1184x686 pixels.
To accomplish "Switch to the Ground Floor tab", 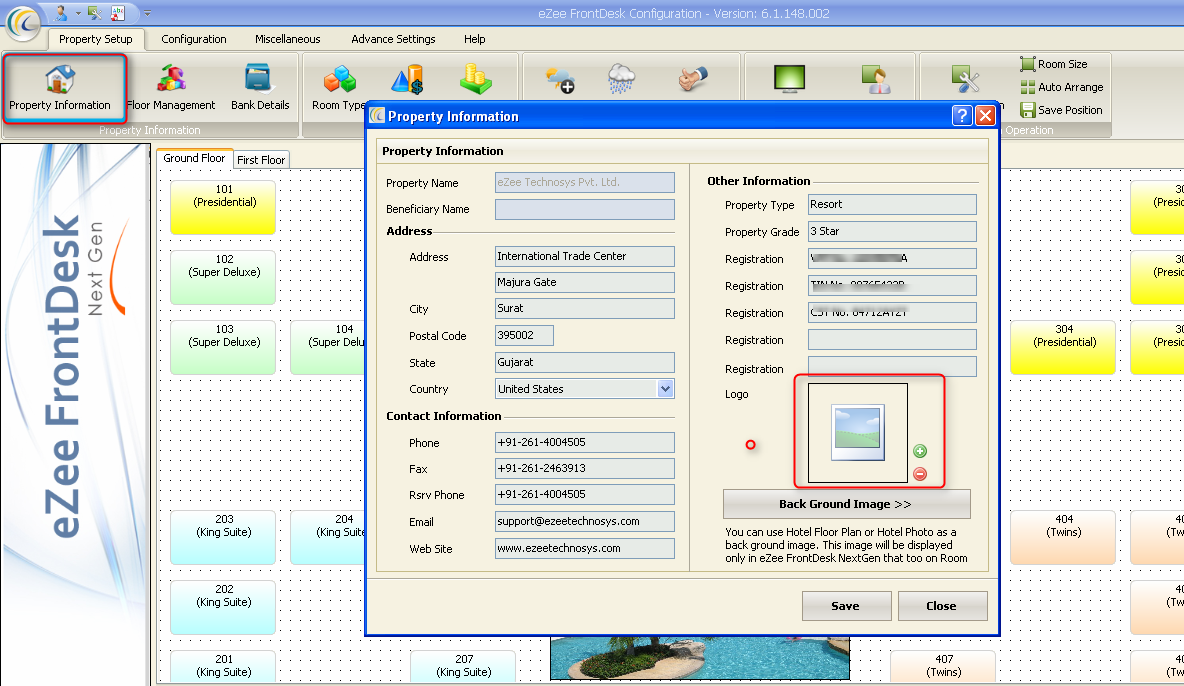I will 194,158.
